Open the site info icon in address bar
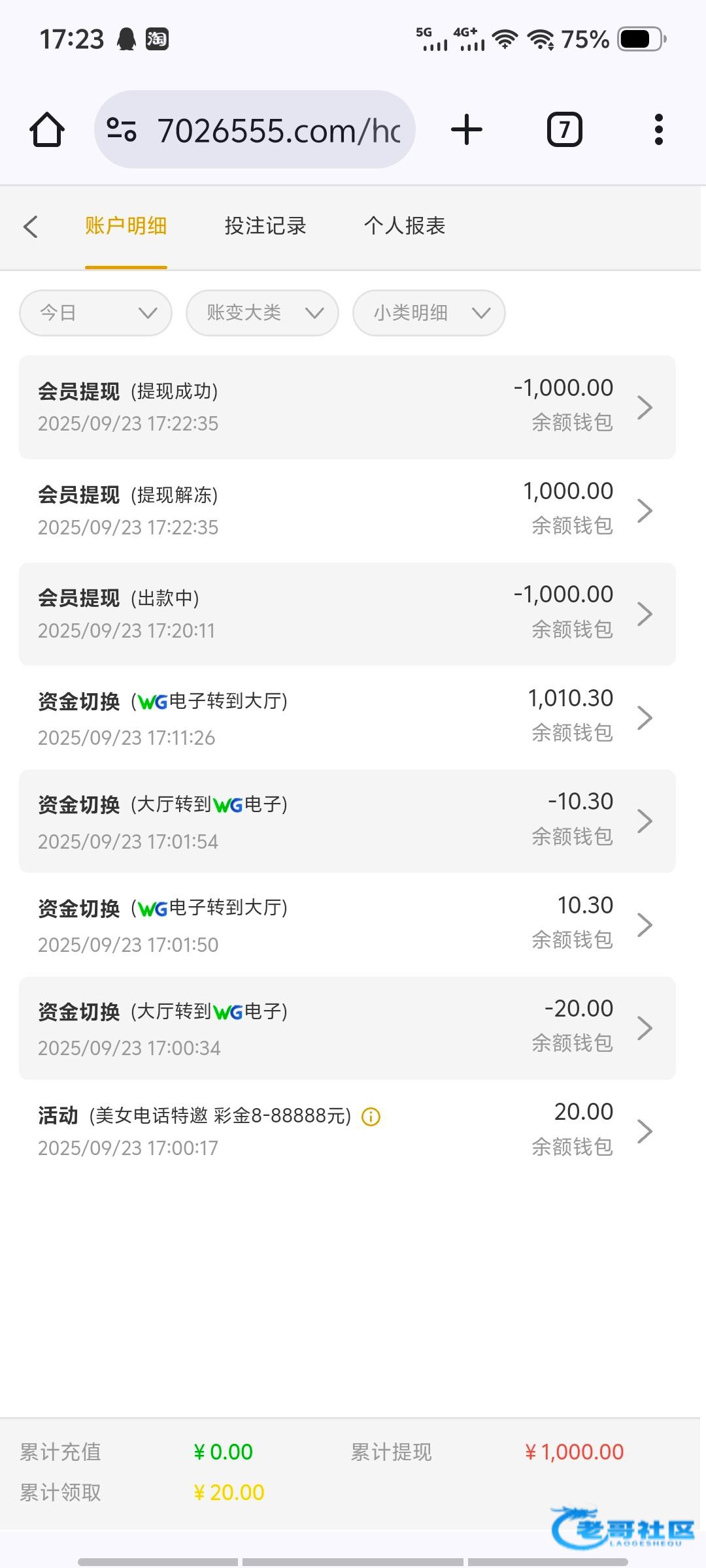 coord(122,129)
